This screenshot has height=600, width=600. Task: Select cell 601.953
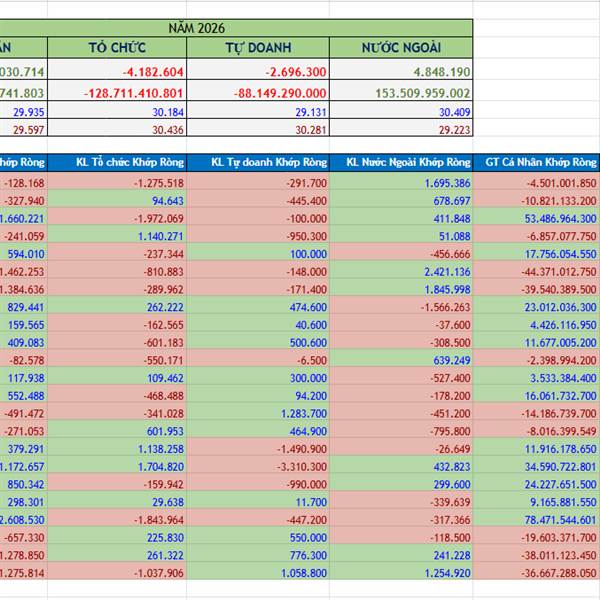coord(117,430)
